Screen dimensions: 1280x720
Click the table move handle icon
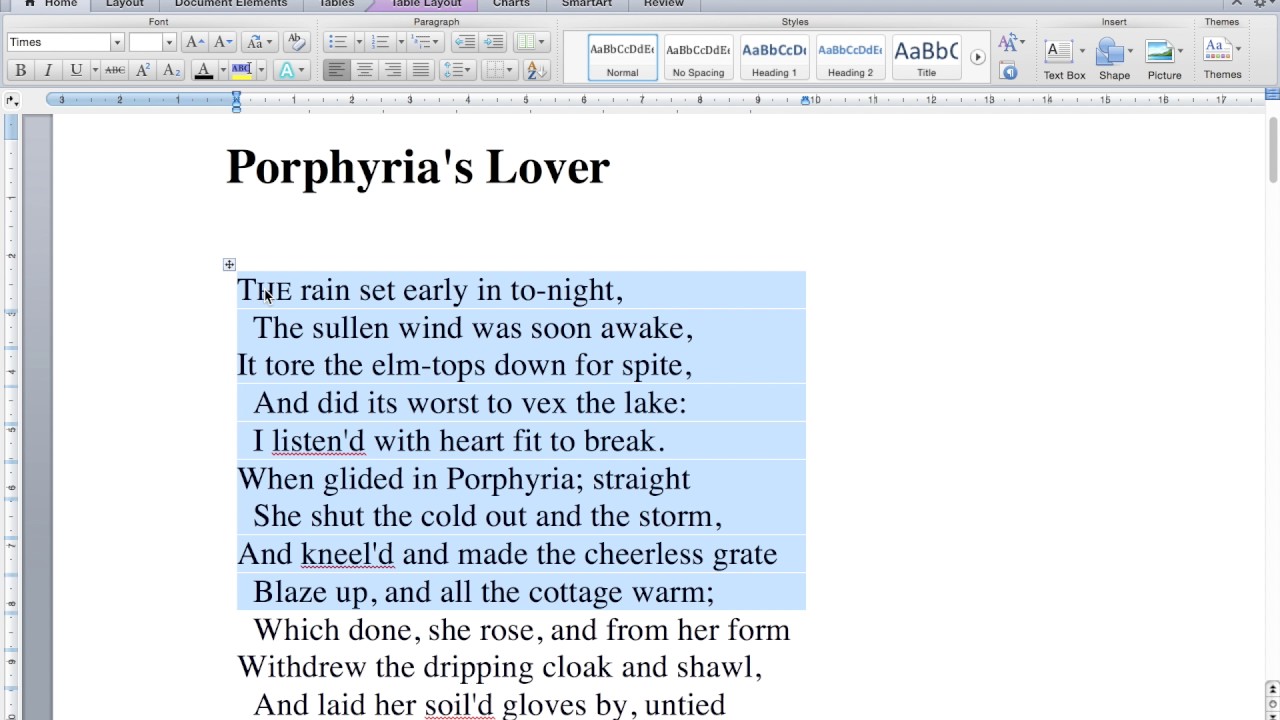pyautogui.click(x=229, y=264)
